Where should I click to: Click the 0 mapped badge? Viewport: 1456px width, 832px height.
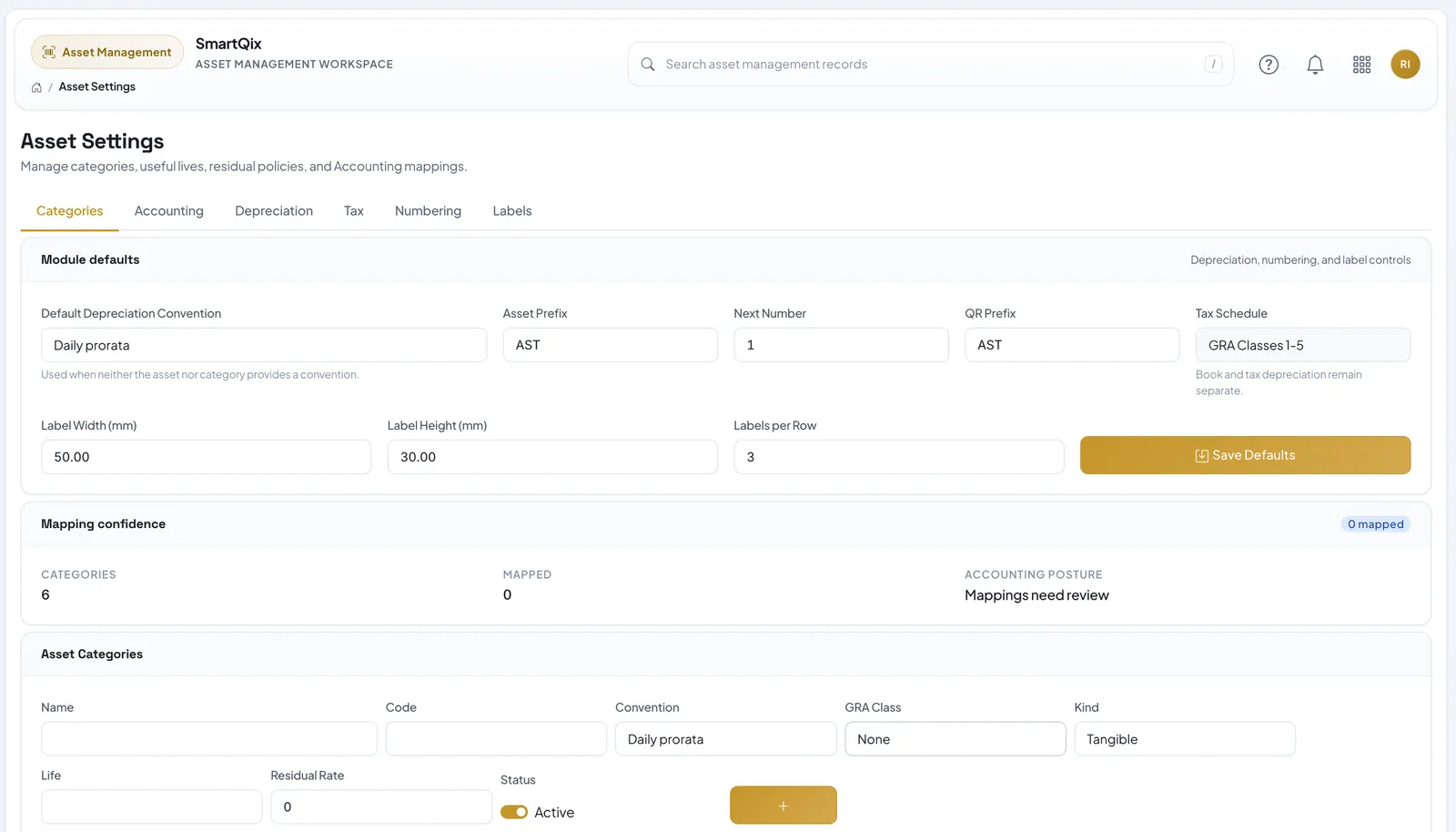(1375, 524)
